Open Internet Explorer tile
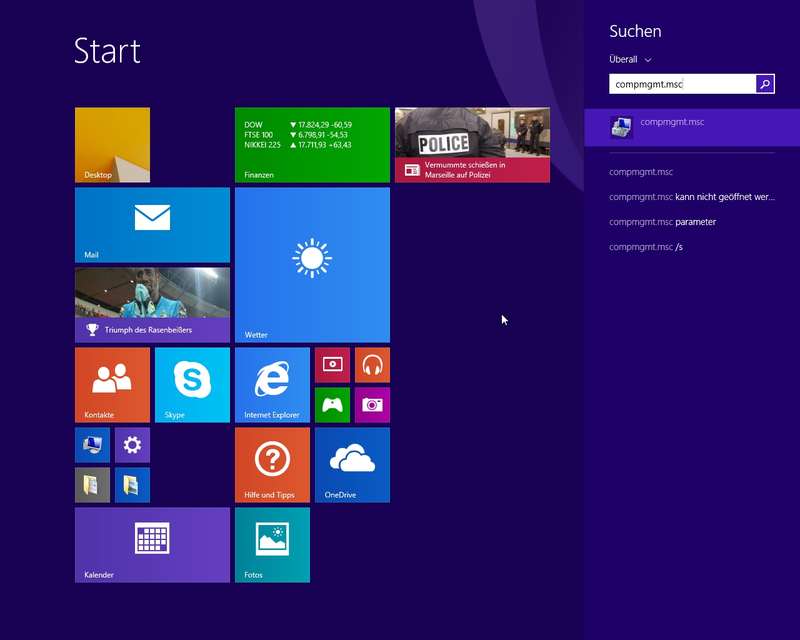Viewport: 800px width, 640px height. point(272,384)
